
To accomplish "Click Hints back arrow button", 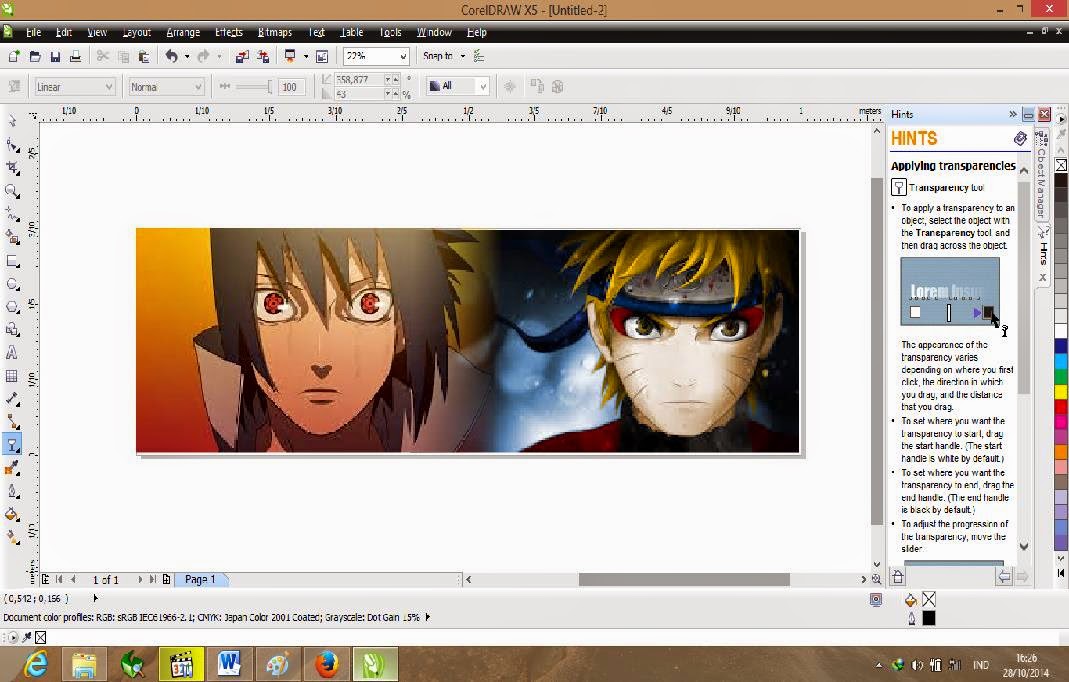I will point(1004,577).
